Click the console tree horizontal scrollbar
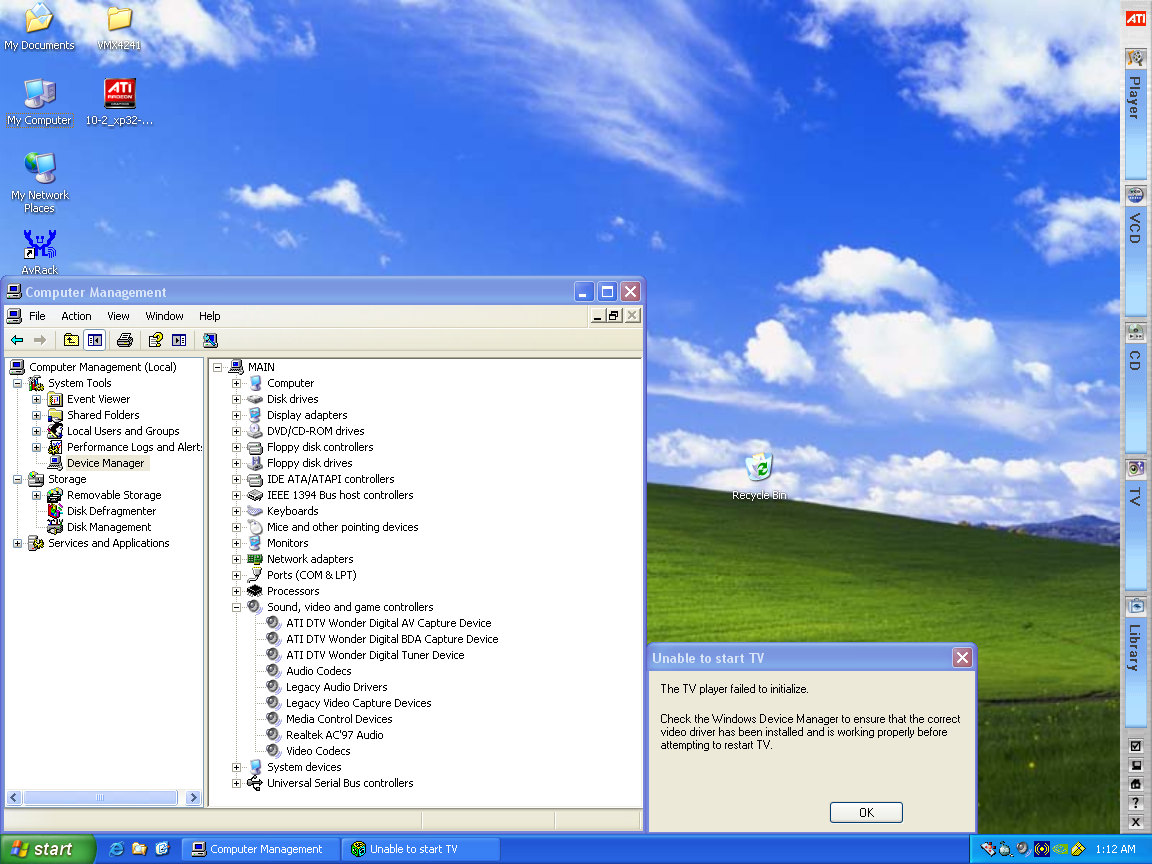Viewport: 1152px width, 864px height. (100, 798)
